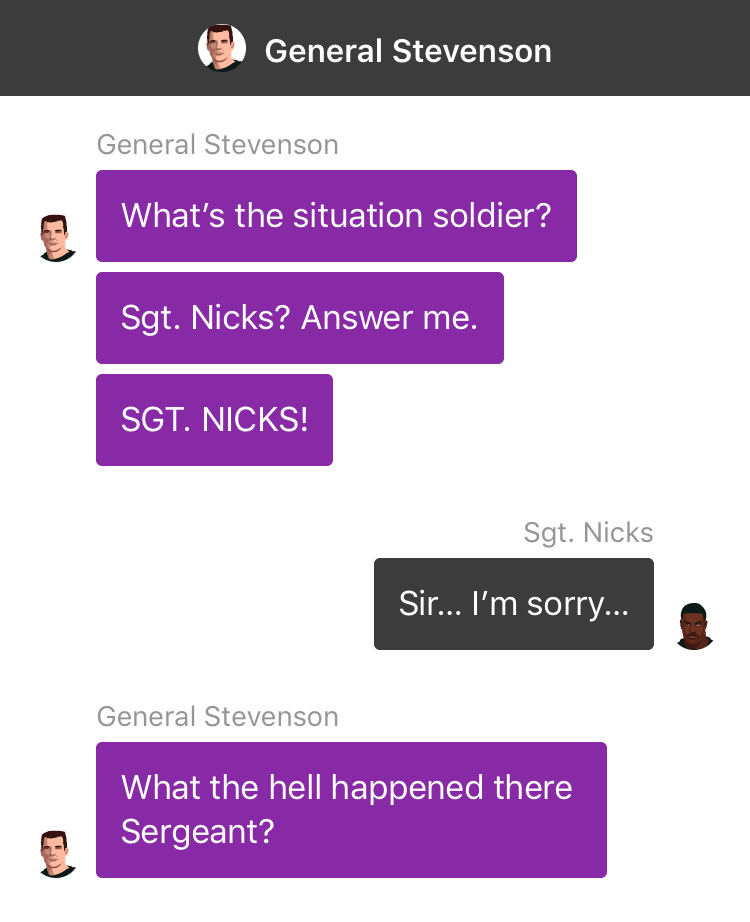Select the "What the hell happened there" message line
750x922 pixels.
coord(346,787)
